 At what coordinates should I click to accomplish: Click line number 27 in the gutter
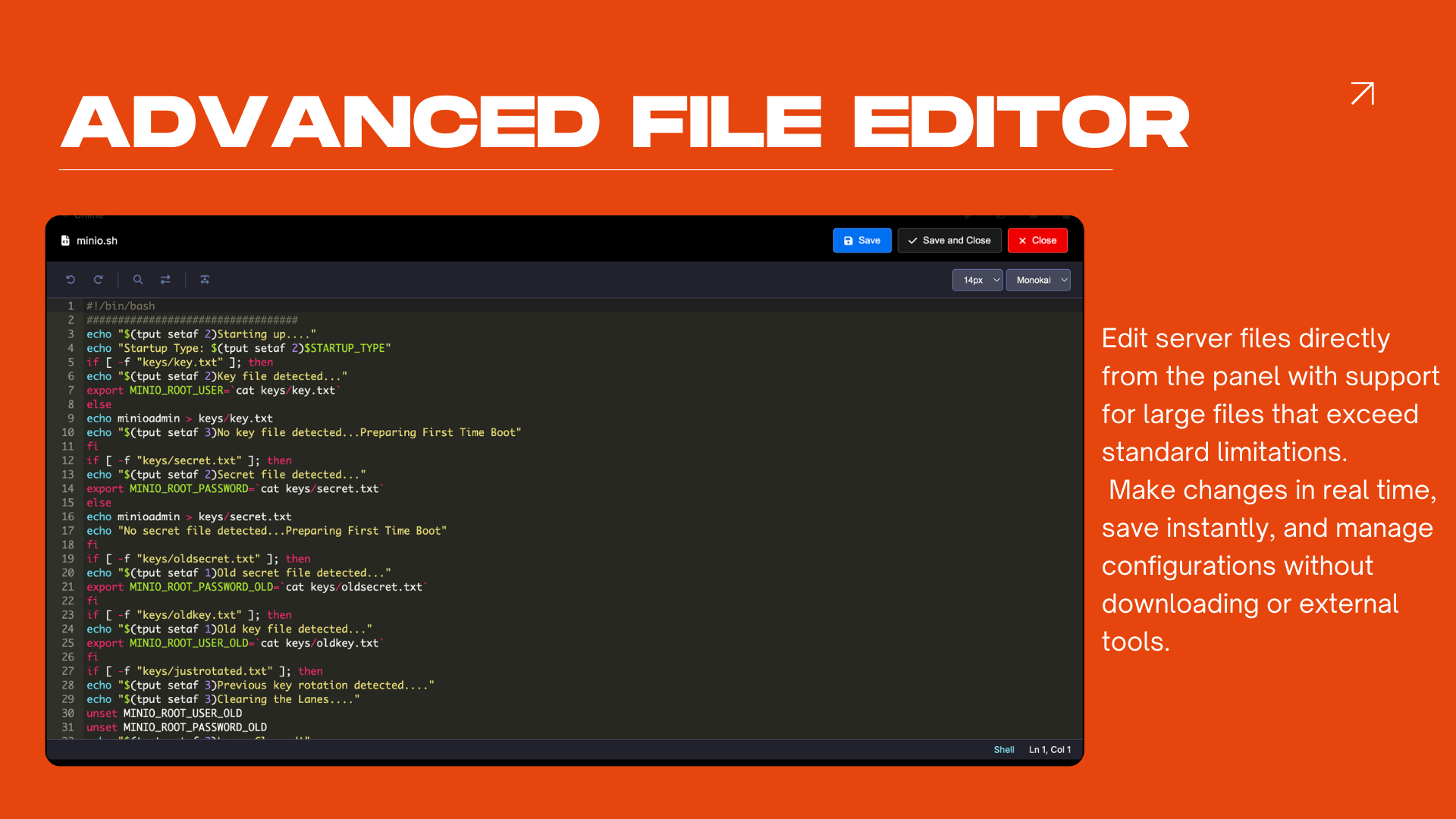67,670
